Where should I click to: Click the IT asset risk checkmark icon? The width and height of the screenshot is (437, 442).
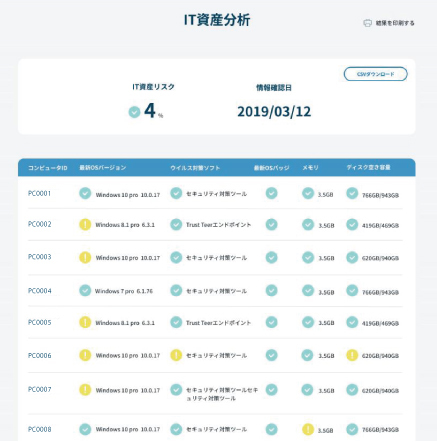pyautogui.click(x=134, y=112)
